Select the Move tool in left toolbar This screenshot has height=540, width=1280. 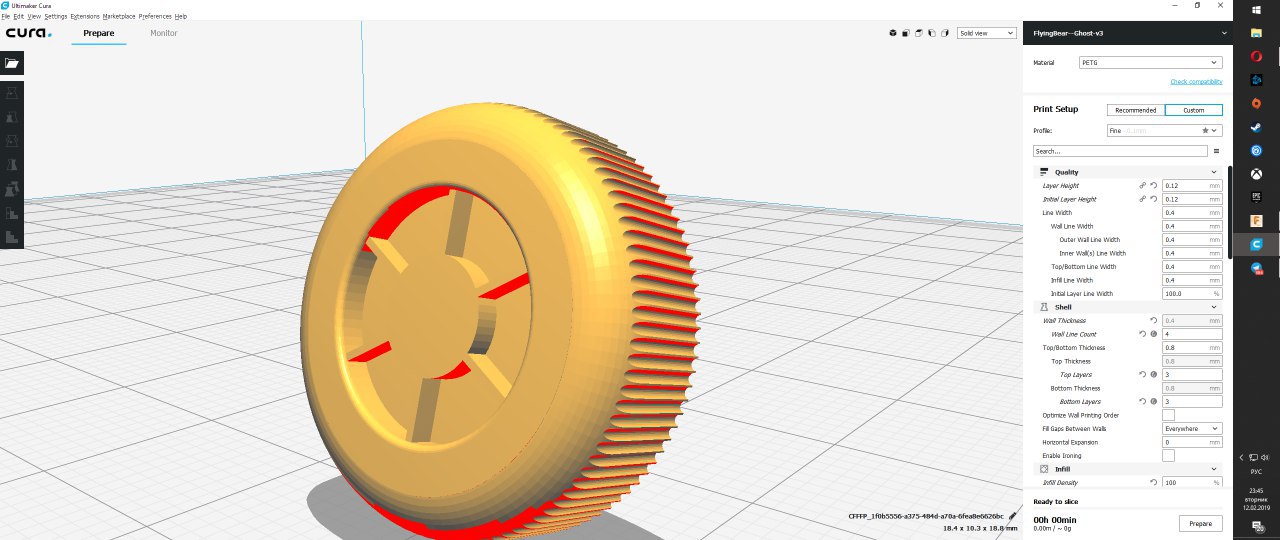(12, 92)
